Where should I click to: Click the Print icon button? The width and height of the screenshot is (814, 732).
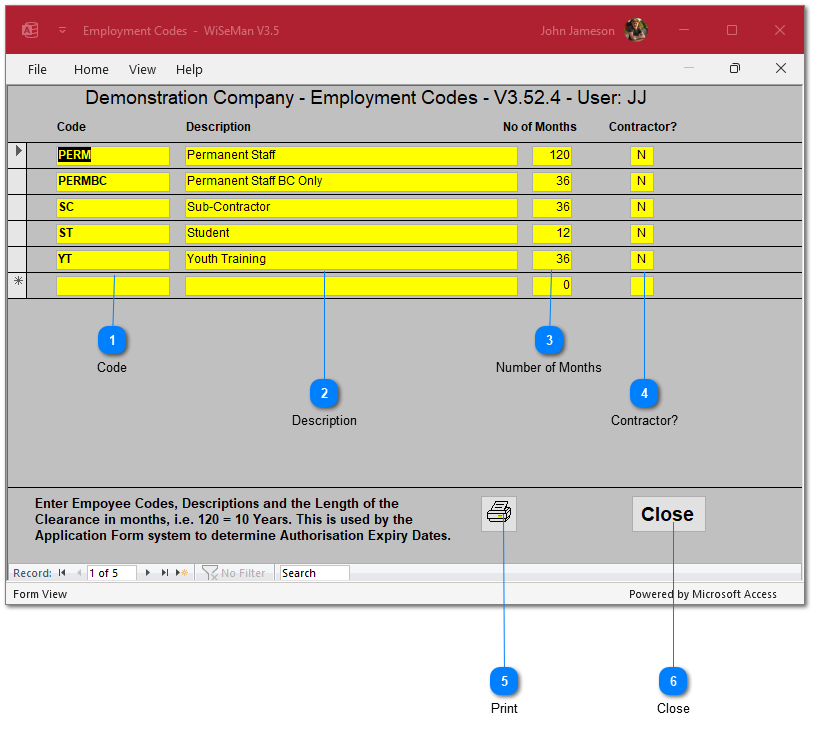pos(498,514)
